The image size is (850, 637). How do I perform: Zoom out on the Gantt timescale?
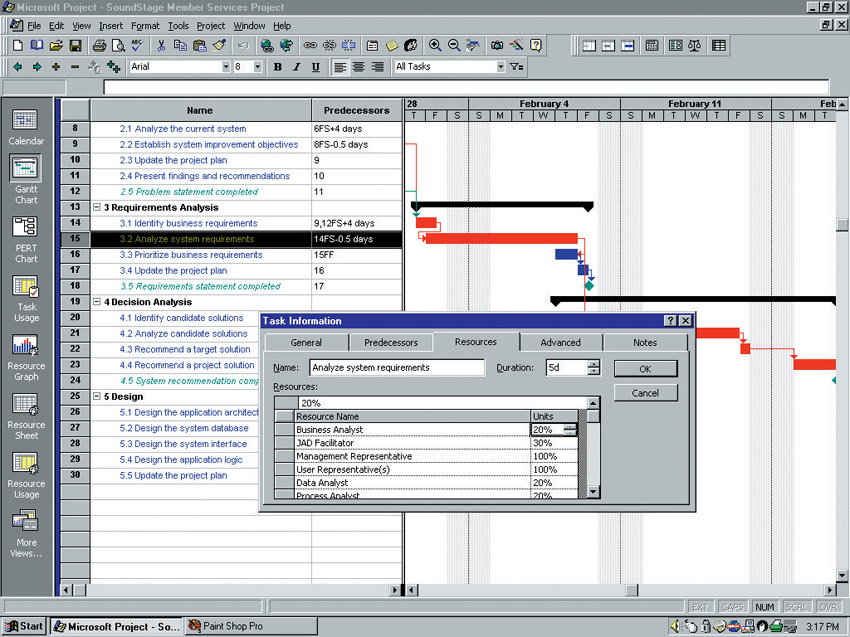pyautogui.click(x=454, y=46)
